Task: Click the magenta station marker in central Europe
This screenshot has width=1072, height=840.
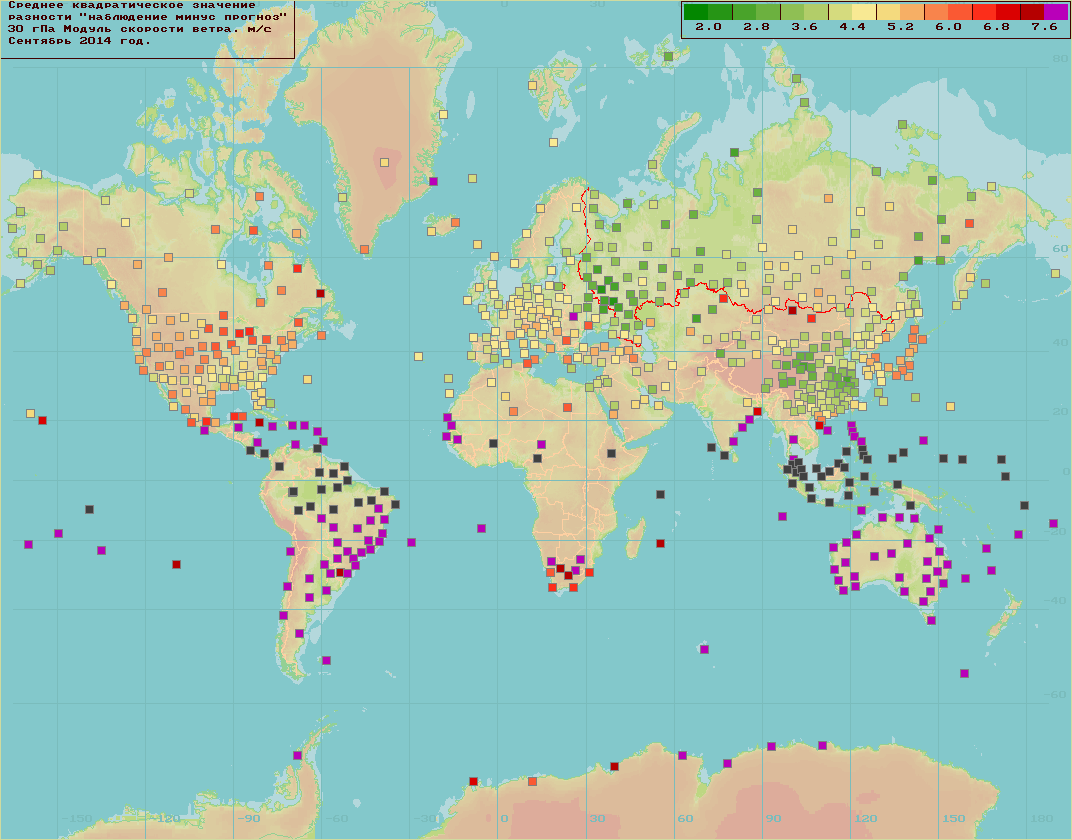Action: (x=574, y=316)
